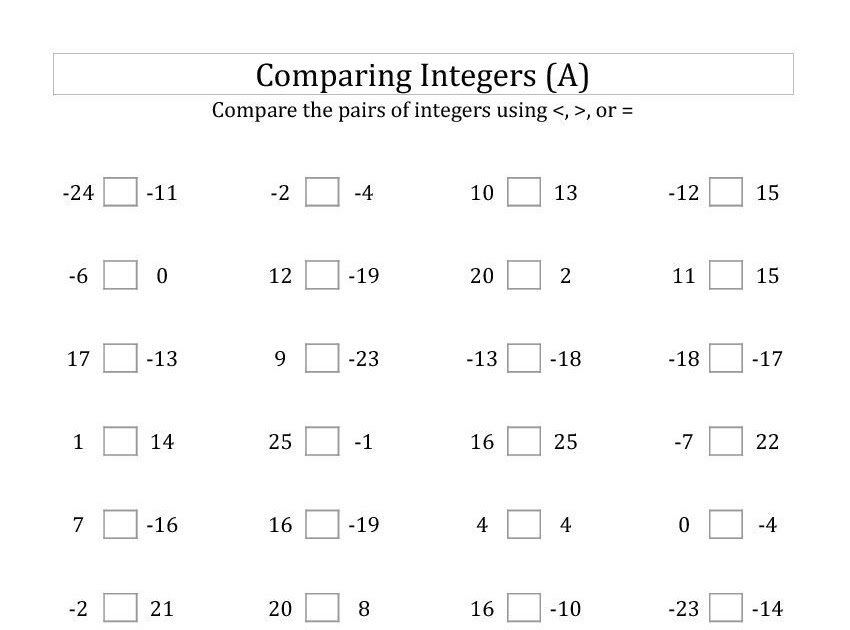Screen dimensions: 850x630
Task: Click the answer box between -24 and -11
Action: (120, 192)
